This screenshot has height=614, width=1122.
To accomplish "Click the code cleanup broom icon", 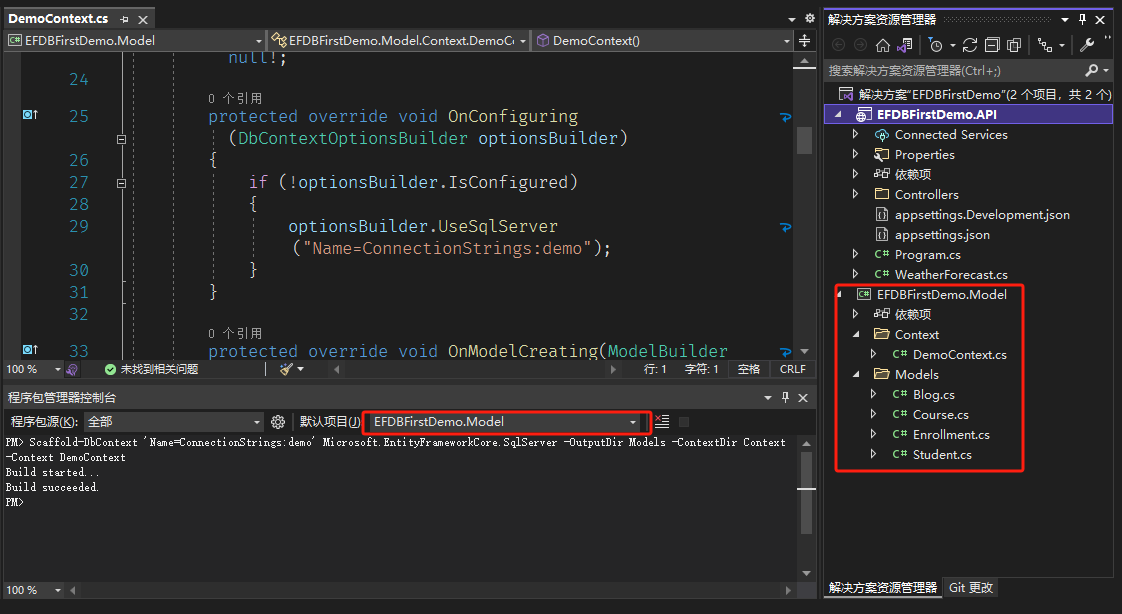I will [x=287, y=369].
